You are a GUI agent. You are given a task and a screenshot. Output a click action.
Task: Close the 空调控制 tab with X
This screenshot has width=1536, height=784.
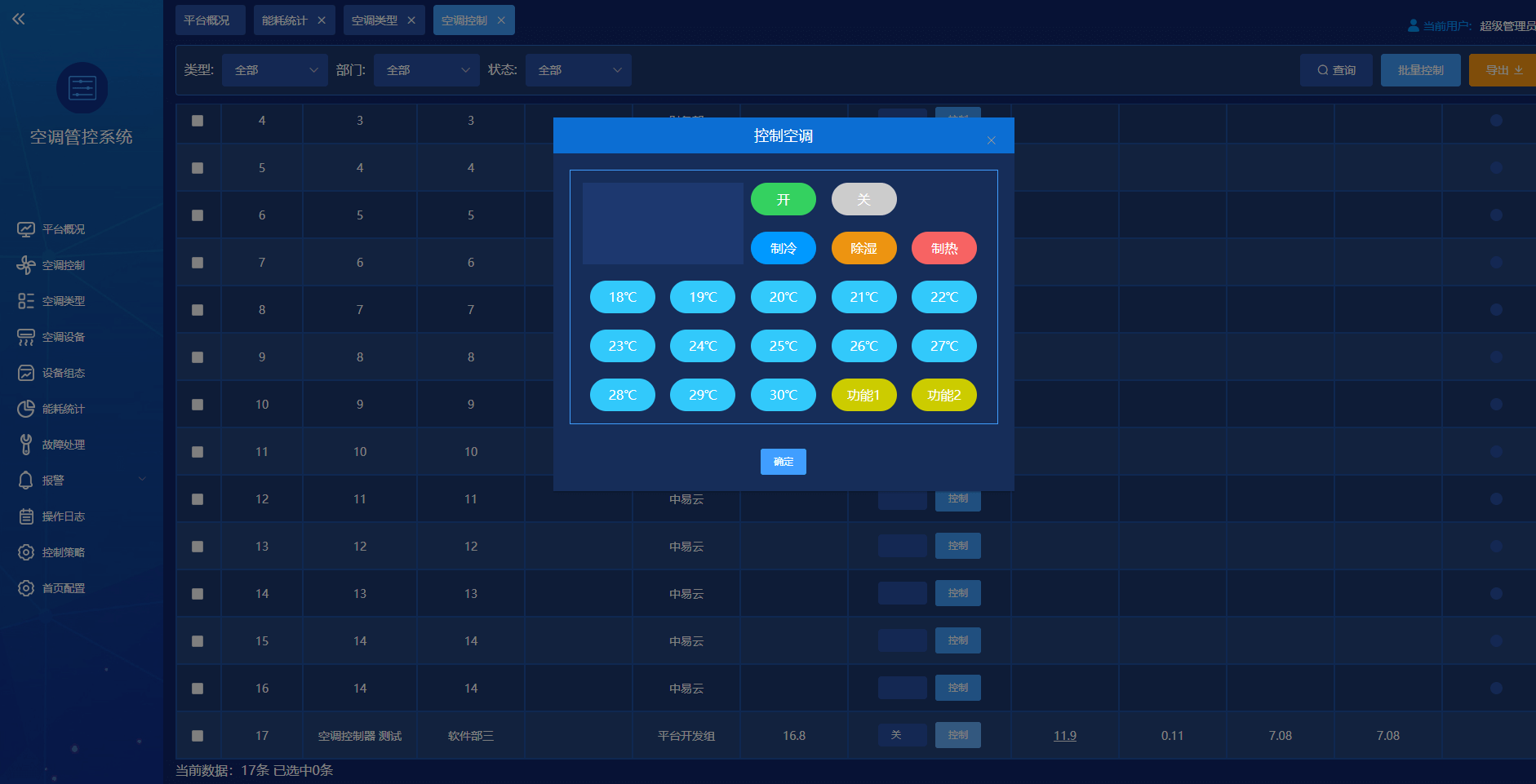(x=501, y=20)
